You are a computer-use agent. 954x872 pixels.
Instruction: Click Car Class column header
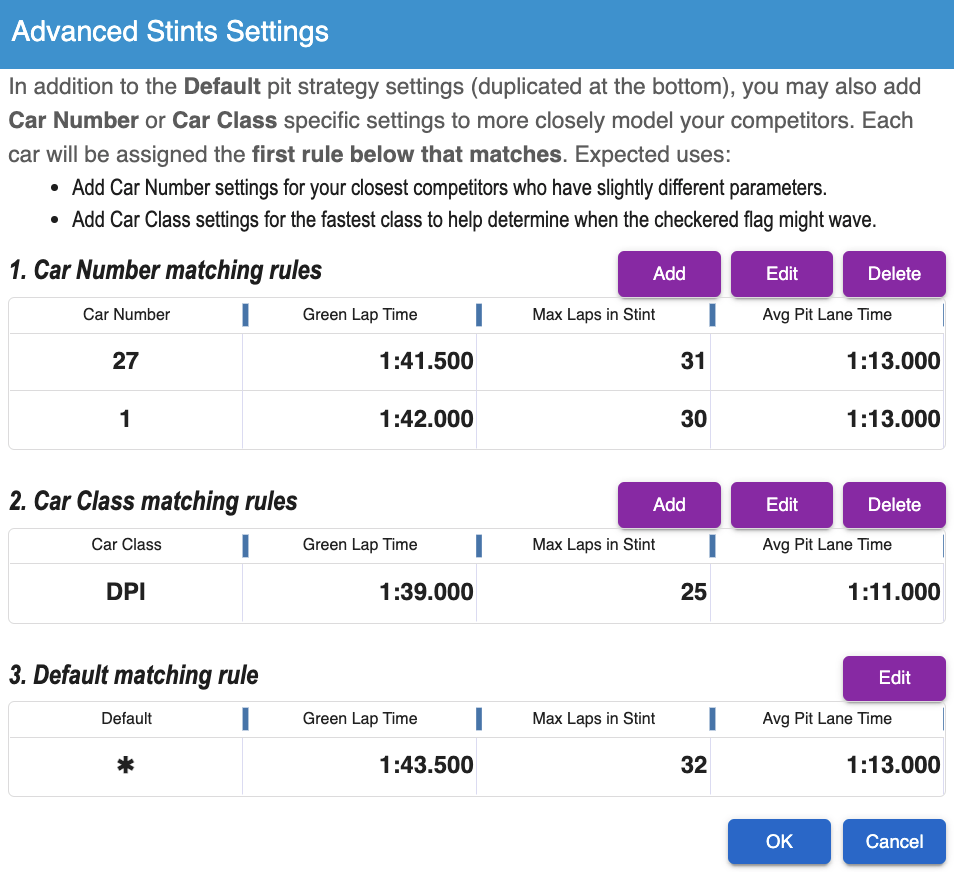point(126,545)
